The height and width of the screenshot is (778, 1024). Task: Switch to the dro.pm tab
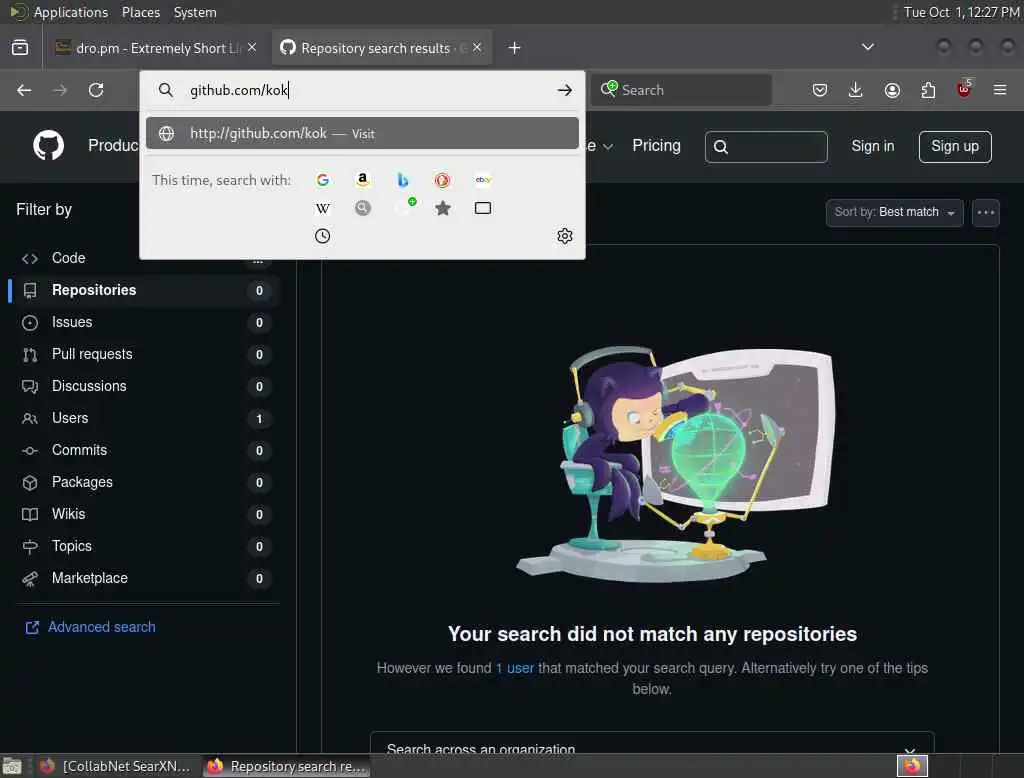[x=155, y=48]
